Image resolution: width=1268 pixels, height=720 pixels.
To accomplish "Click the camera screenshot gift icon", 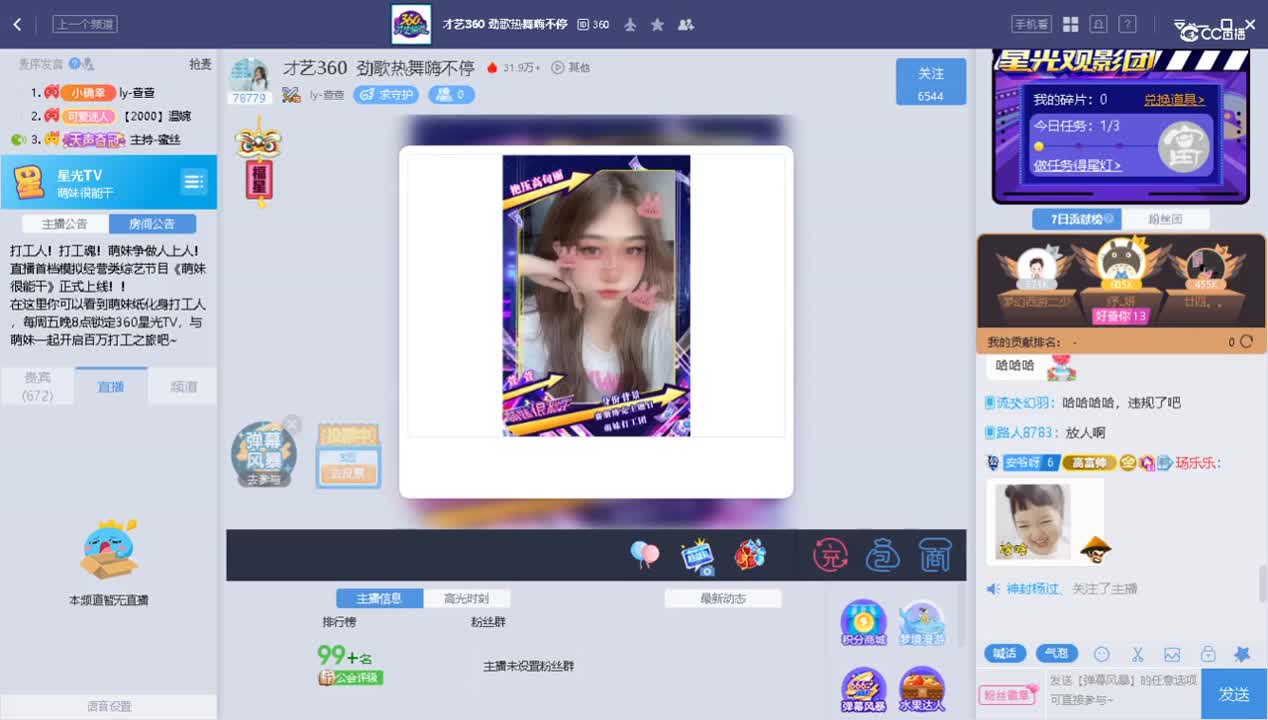I will [697, 556].
